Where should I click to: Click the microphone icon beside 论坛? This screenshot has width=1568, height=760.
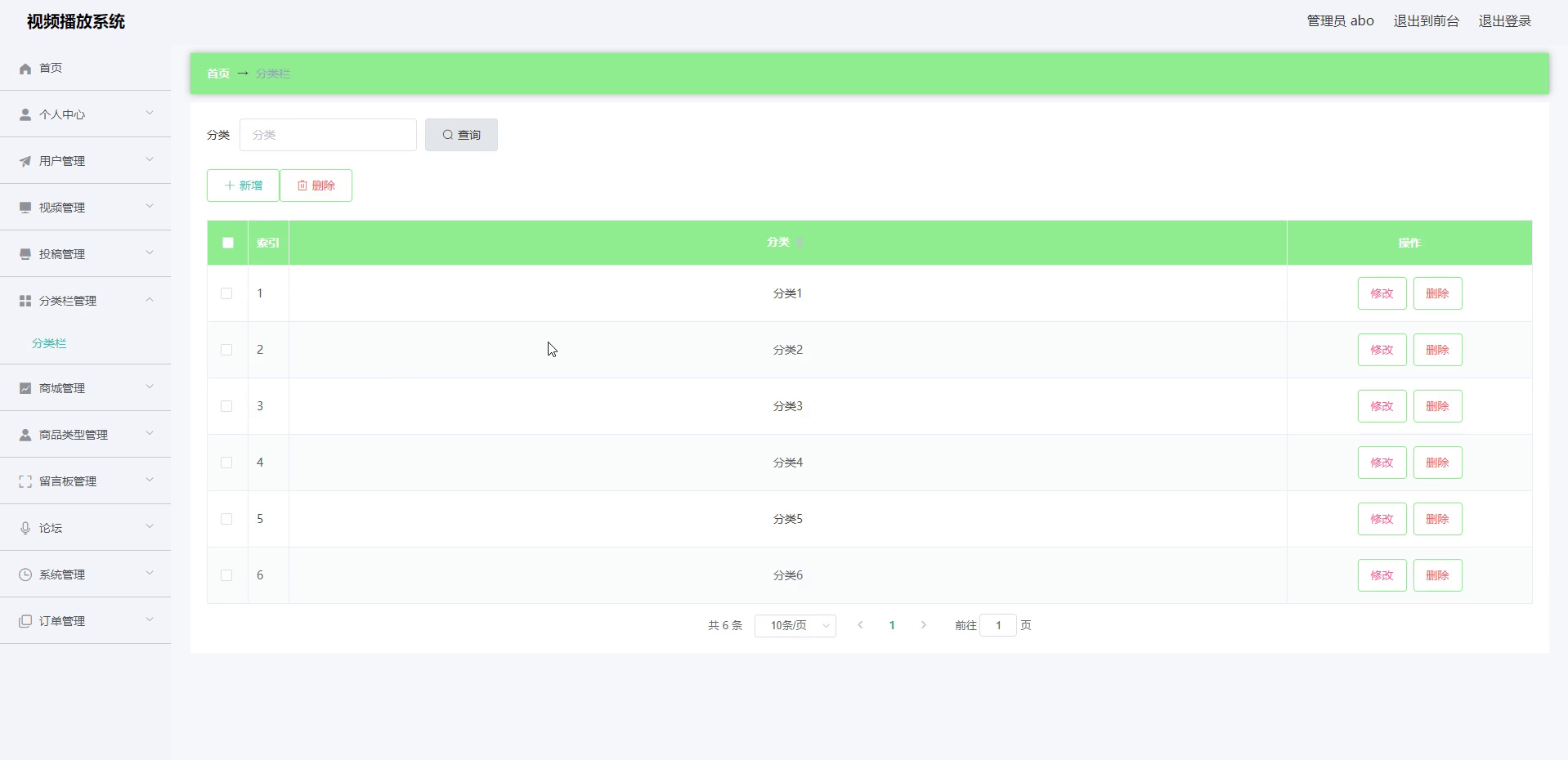pos(25,529)
